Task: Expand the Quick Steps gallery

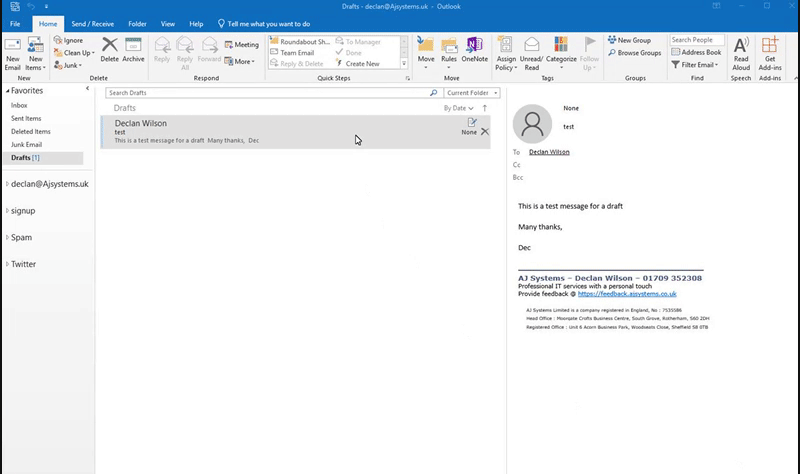Action: pos(404,64)
